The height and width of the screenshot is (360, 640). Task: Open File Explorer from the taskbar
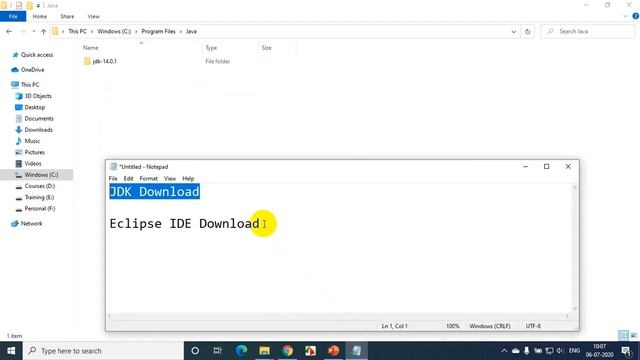coord(264,351)
